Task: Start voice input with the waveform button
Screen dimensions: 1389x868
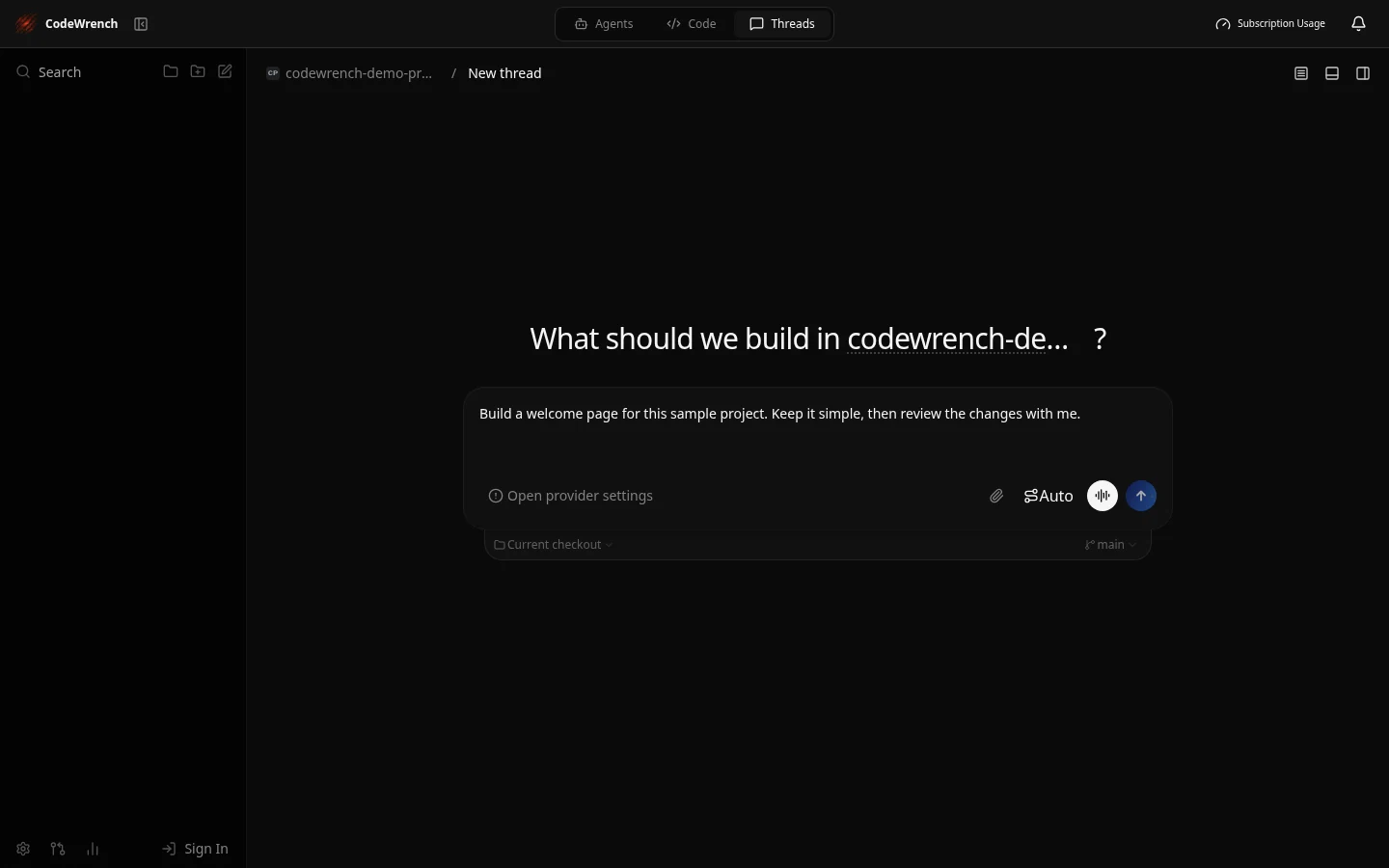Action: point(1103,496)
